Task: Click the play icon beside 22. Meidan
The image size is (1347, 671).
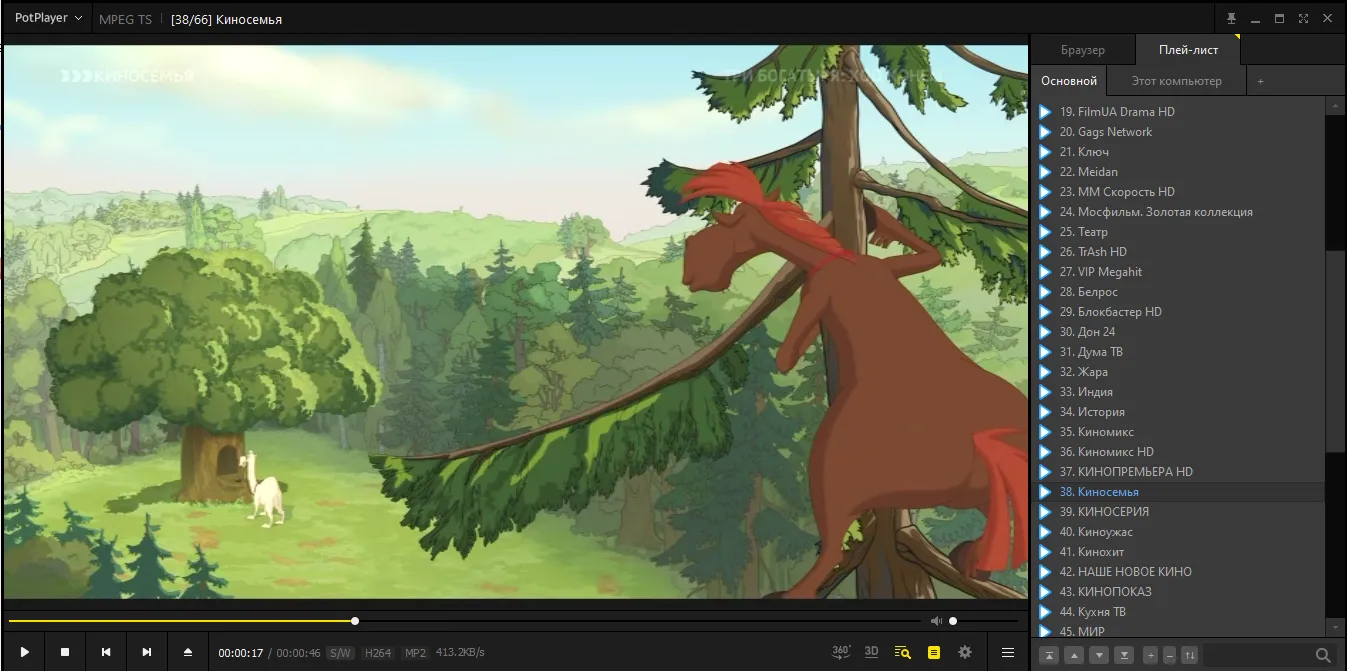Action: pos(1045,172)
